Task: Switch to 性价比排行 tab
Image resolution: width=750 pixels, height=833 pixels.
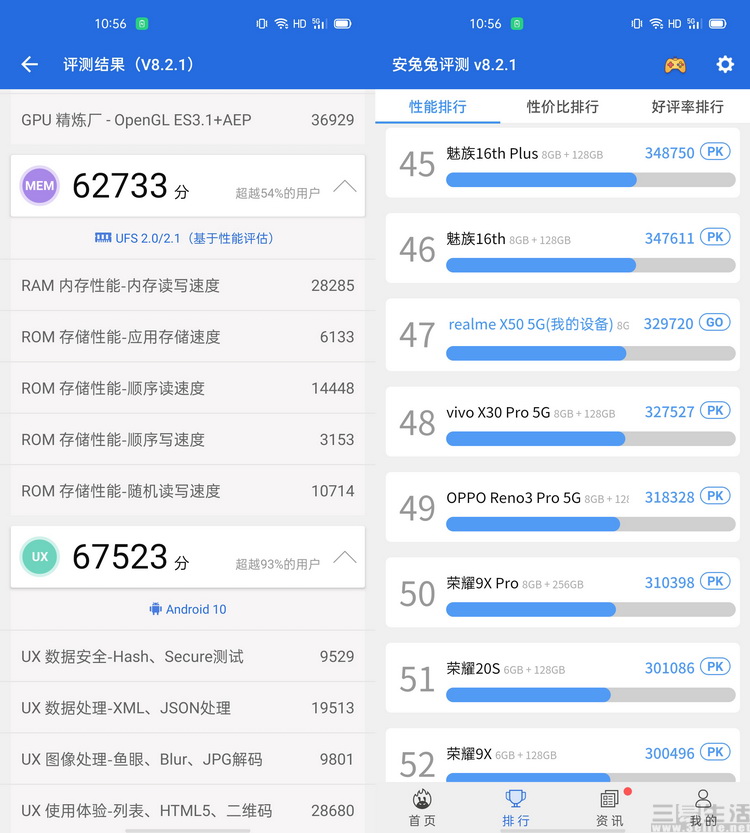Action: tap(562, 107)
